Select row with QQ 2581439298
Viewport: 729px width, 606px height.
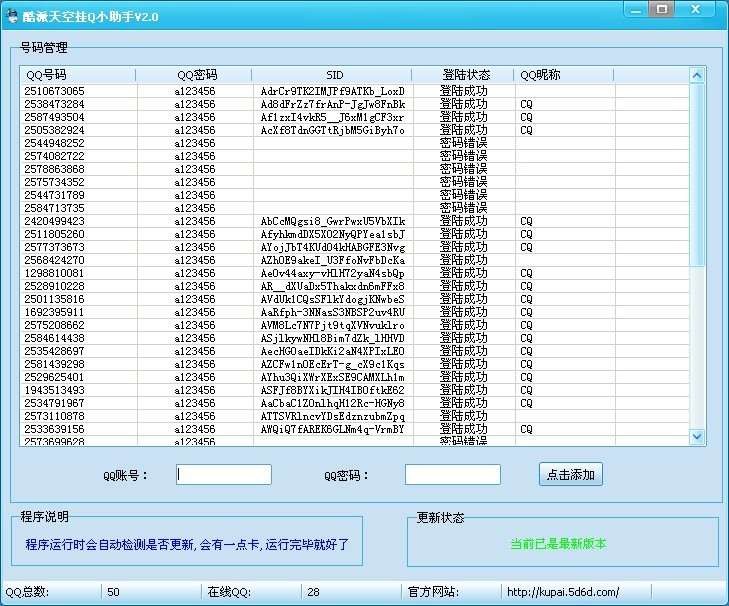355,365
